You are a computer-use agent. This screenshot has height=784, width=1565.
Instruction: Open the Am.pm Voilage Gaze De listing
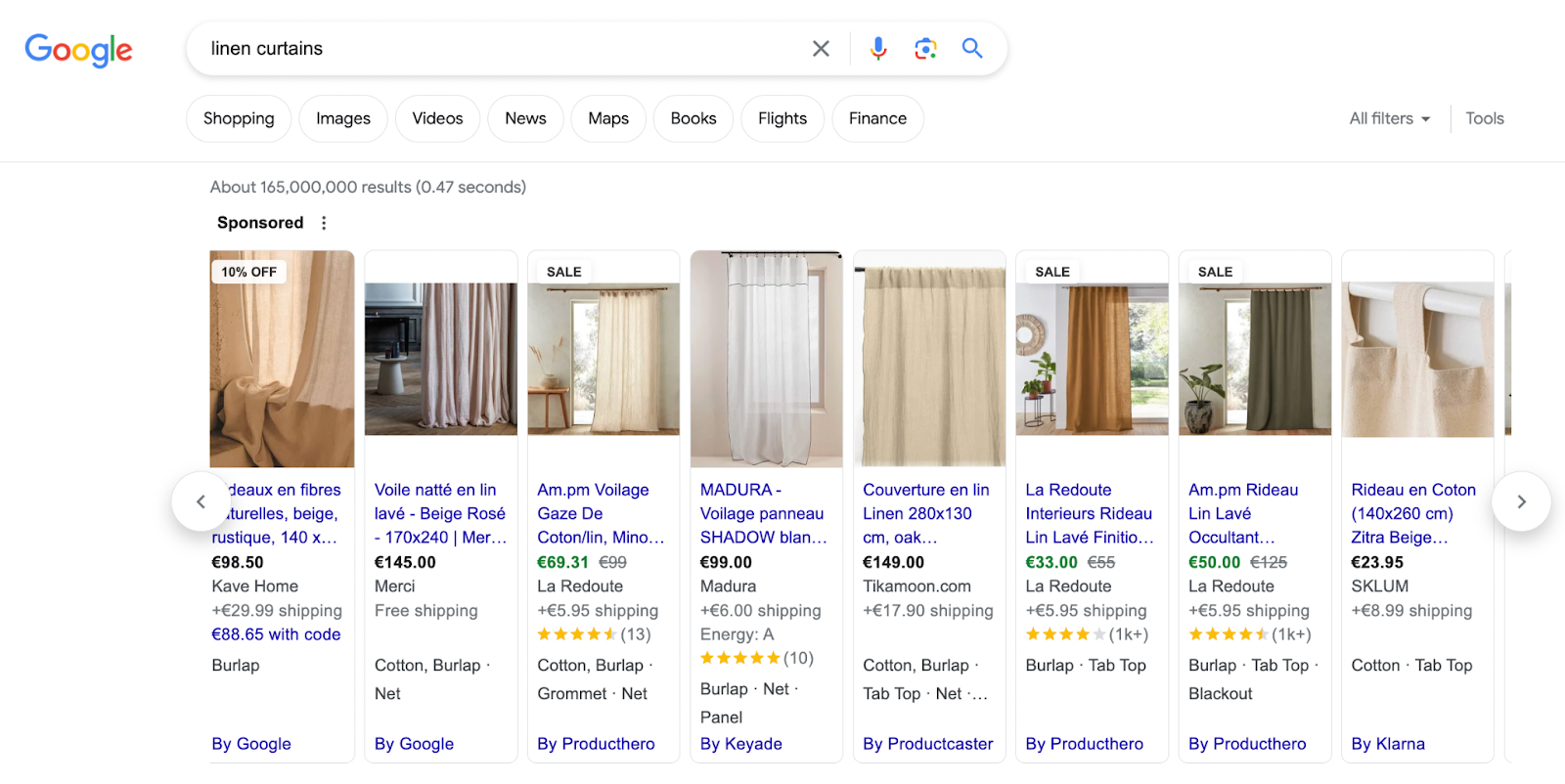pos(602,513)
